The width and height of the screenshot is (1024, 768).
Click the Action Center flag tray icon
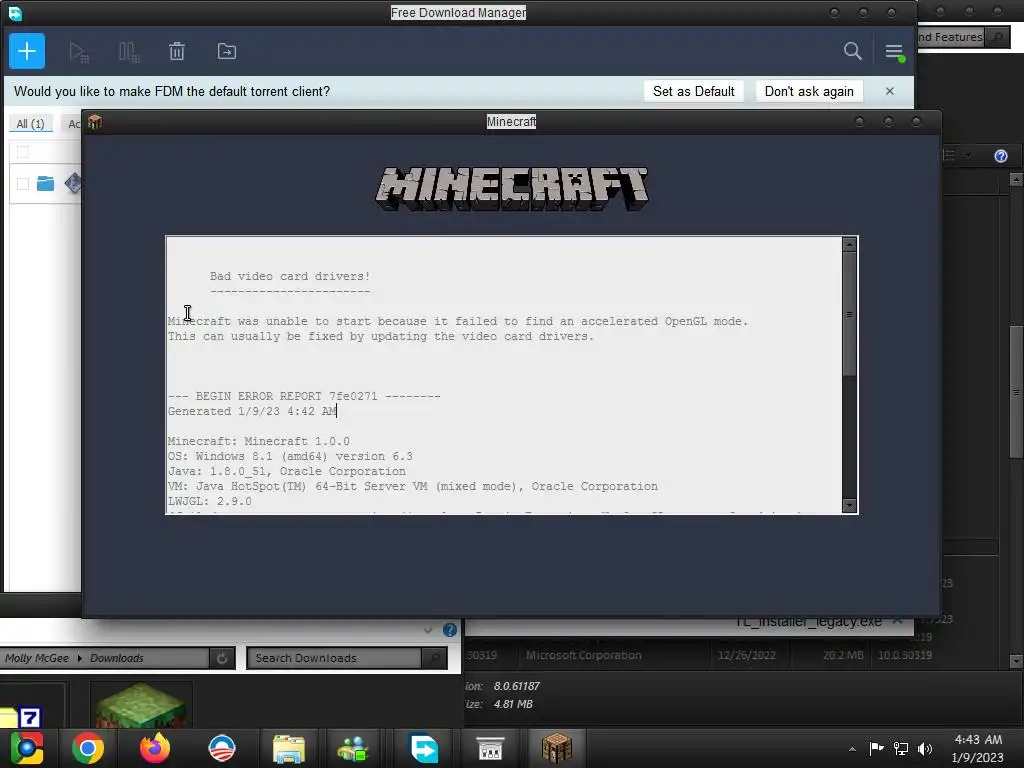(x=876, y=748)
